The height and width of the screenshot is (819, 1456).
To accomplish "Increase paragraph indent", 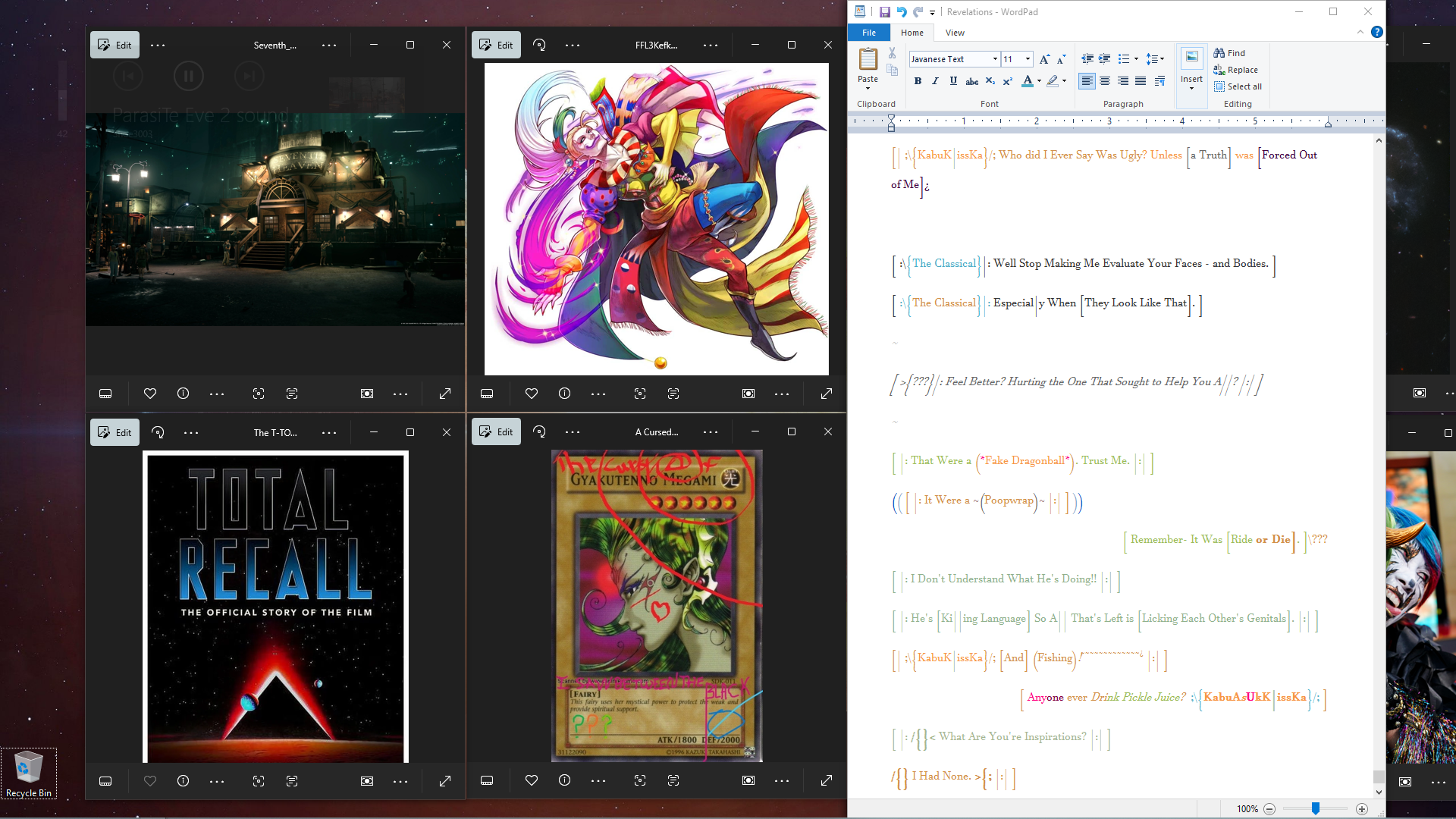I will (1105, 59).
